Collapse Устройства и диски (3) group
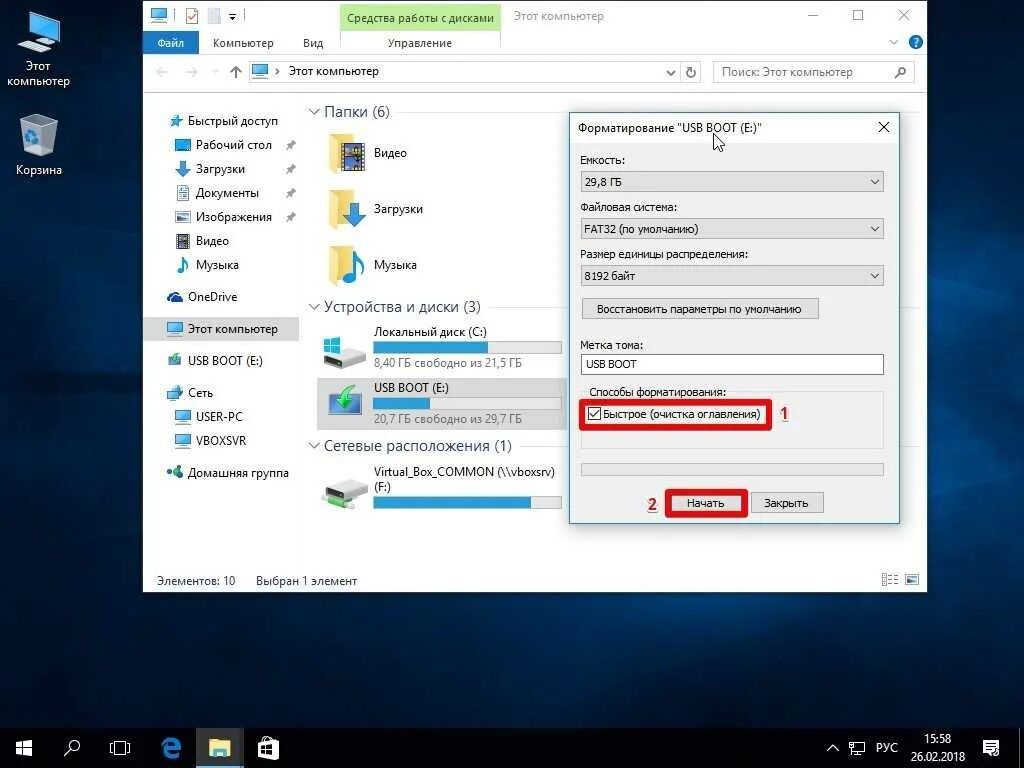This screenshot has width=1024, height=768. 314,307
